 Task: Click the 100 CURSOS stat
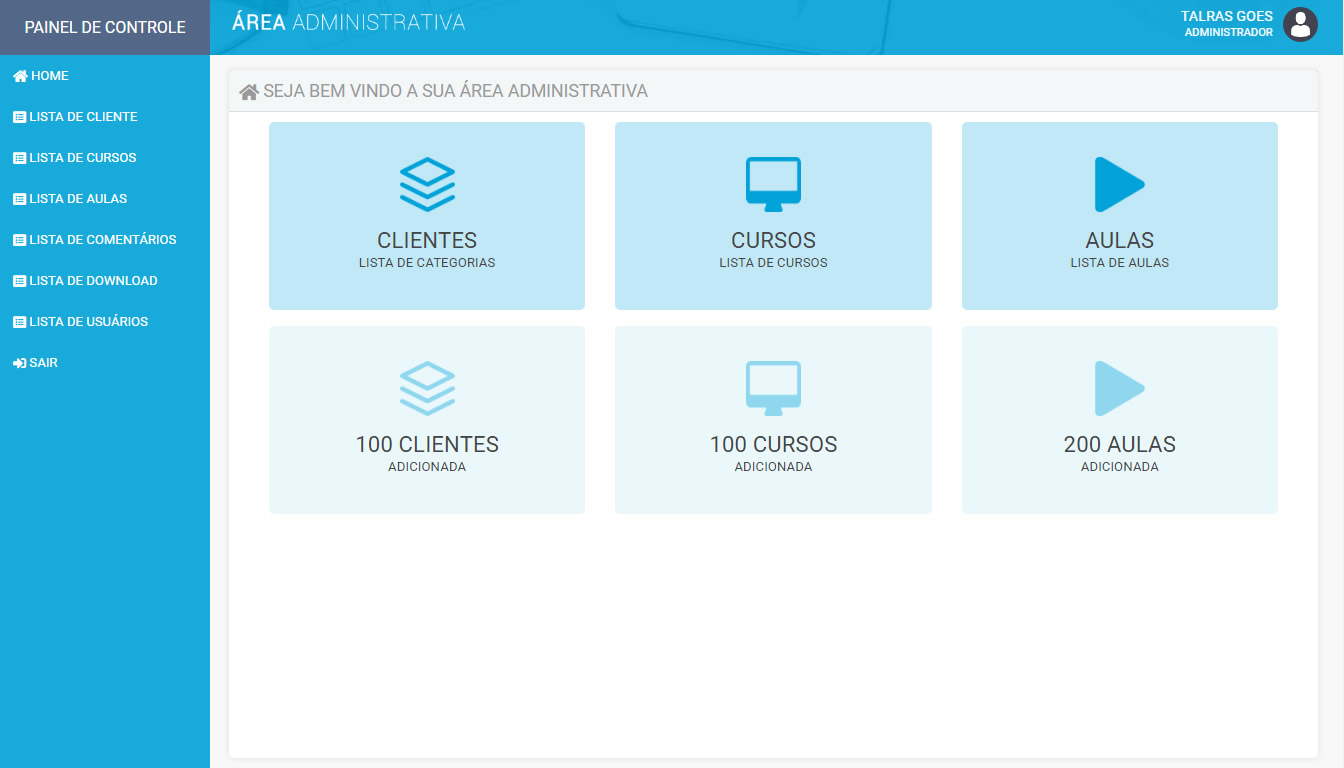[x=773, y=445]
